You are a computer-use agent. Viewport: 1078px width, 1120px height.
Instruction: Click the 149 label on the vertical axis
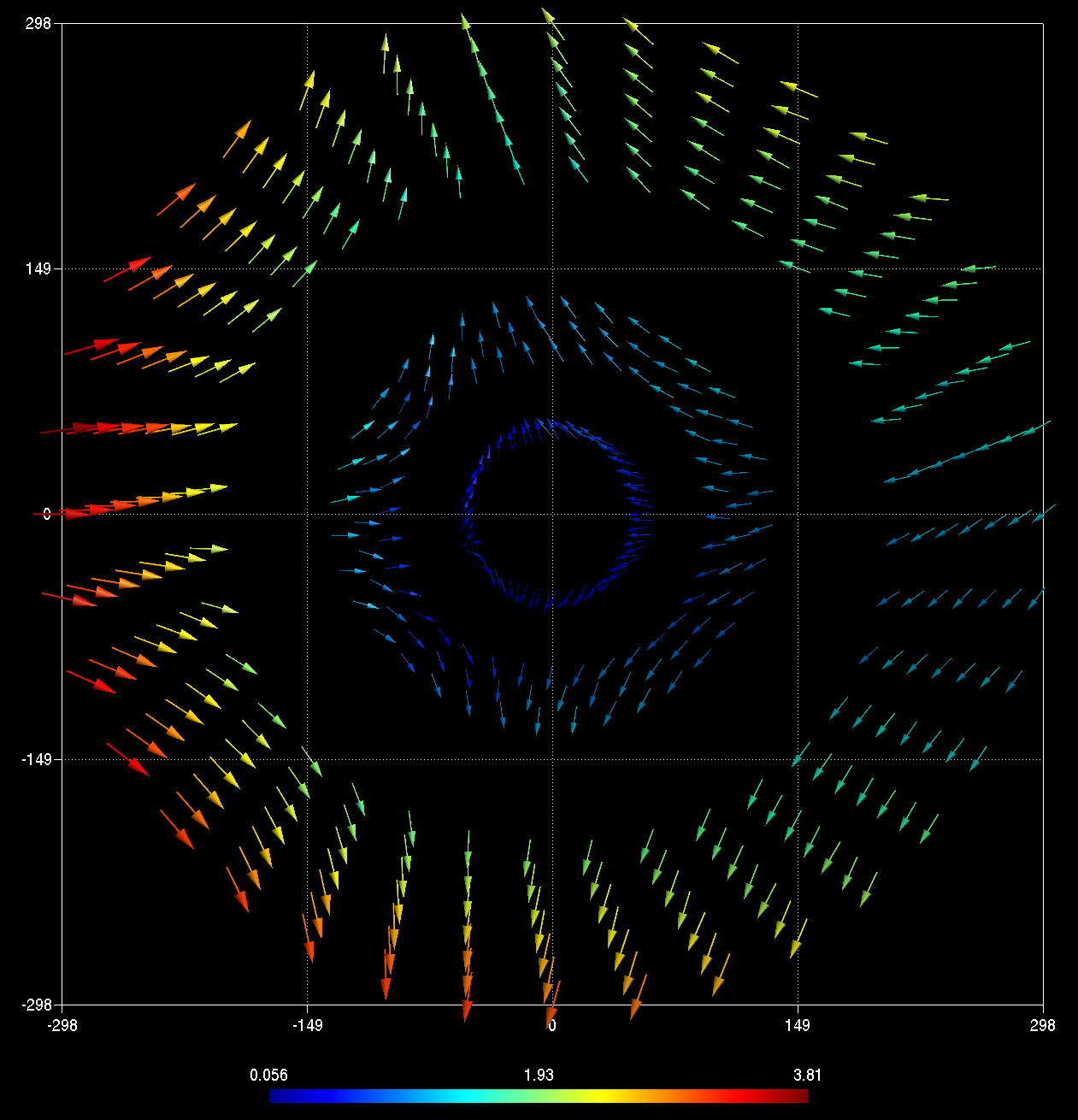[38, 268]
